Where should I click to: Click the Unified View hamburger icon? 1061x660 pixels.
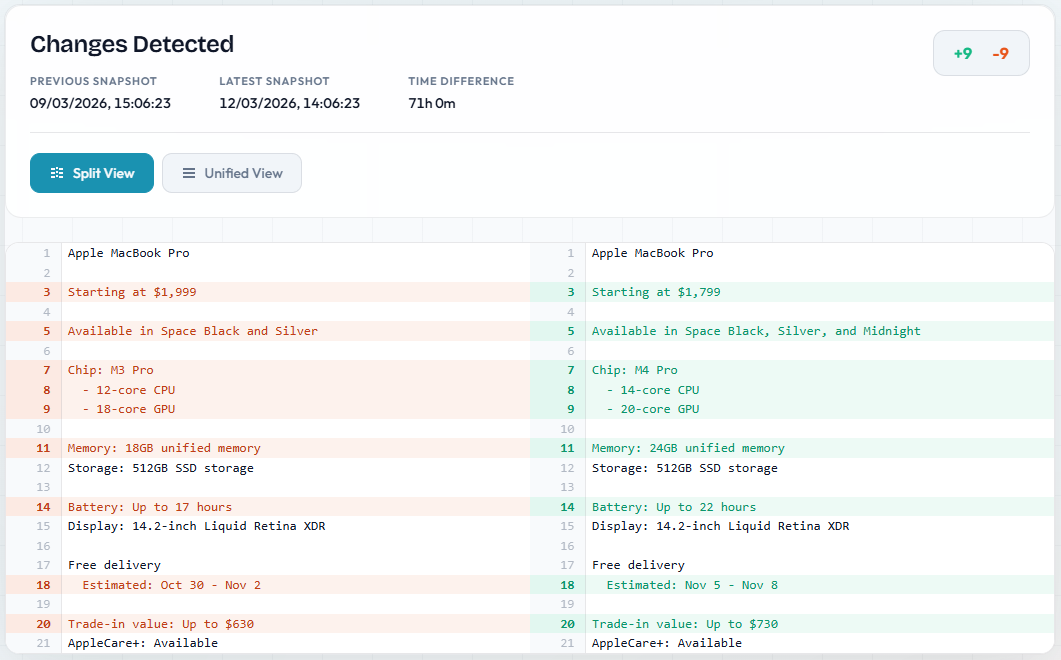tap(188, 173)
